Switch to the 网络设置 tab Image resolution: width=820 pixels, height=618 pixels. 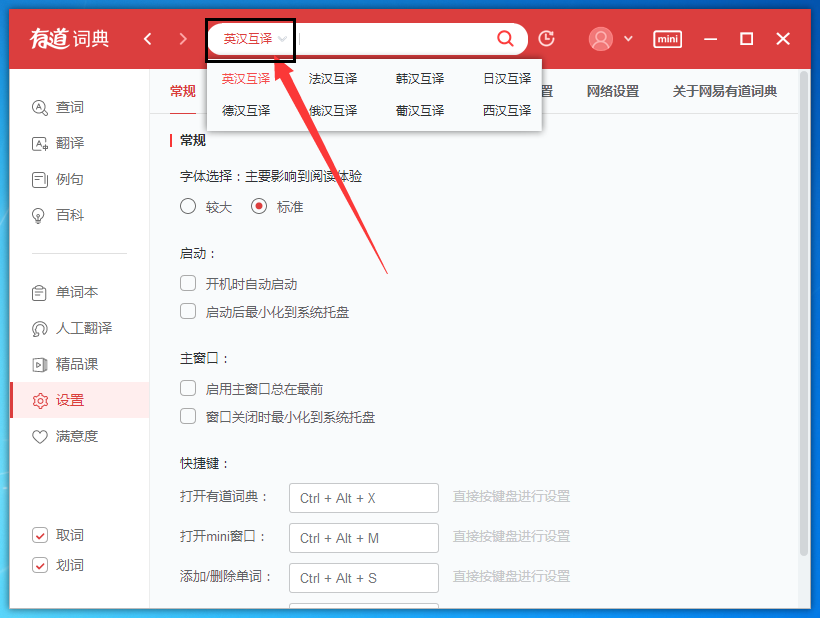click(613, 91)
